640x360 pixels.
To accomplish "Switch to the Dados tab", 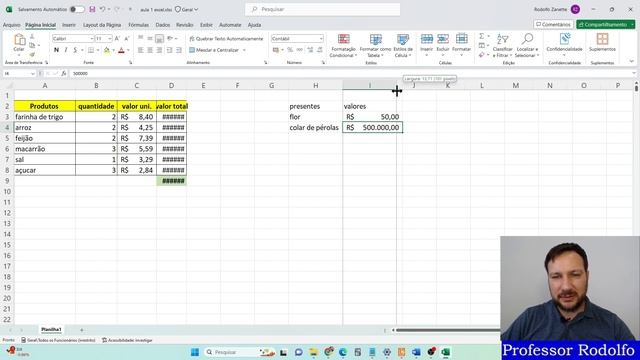I will click(162, 25).
